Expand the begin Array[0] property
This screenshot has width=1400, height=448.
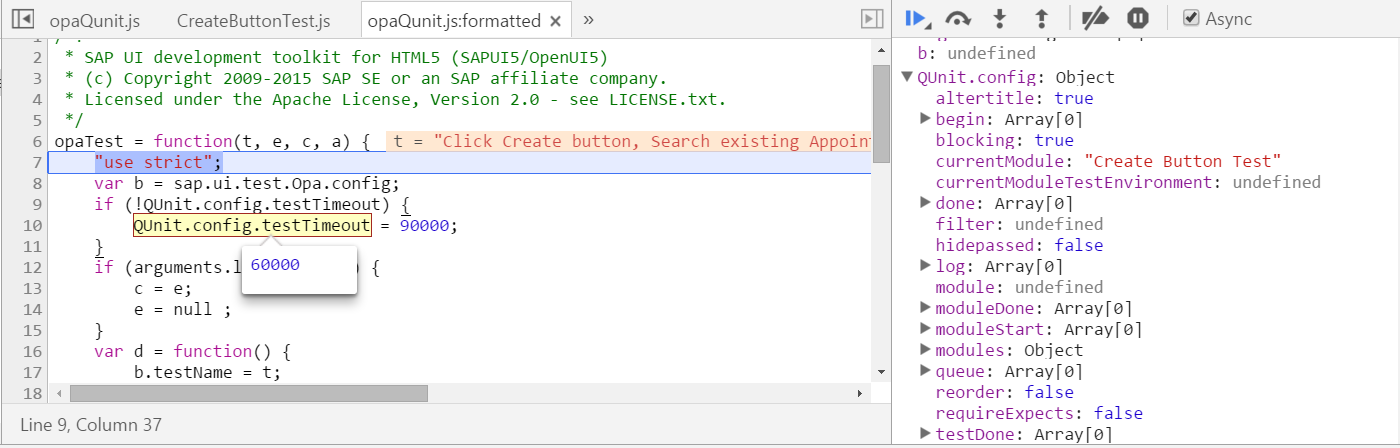[x=925, y=119]
